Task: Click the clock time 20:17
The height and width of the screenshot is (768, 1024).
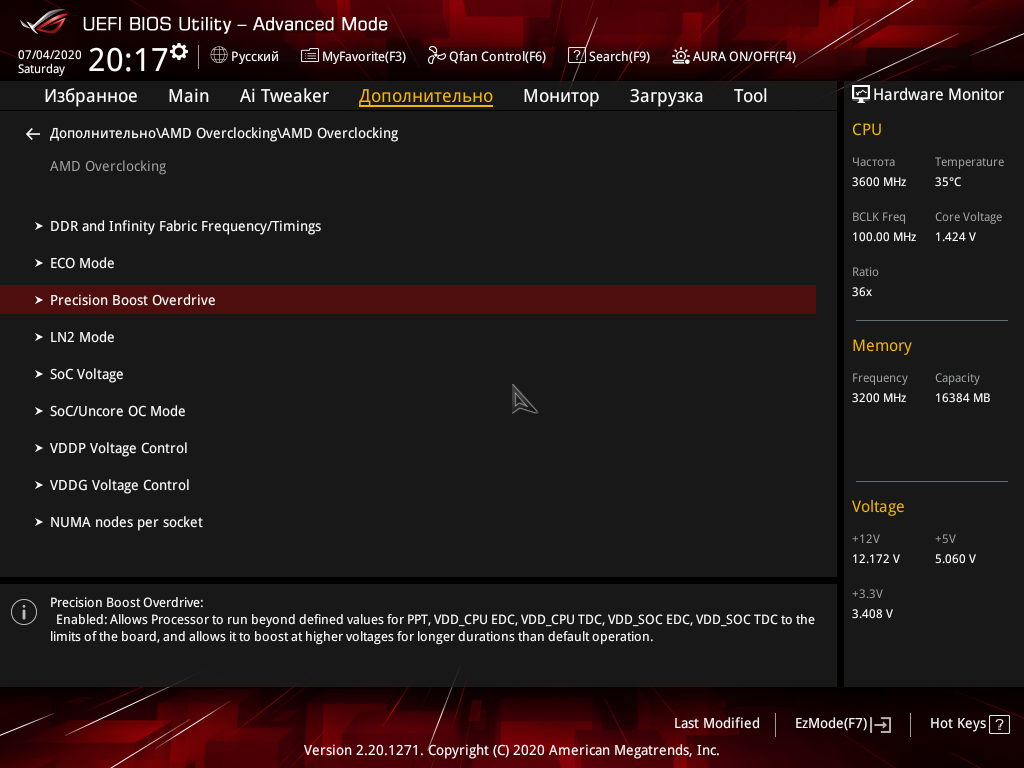Action: pos(128,59)
